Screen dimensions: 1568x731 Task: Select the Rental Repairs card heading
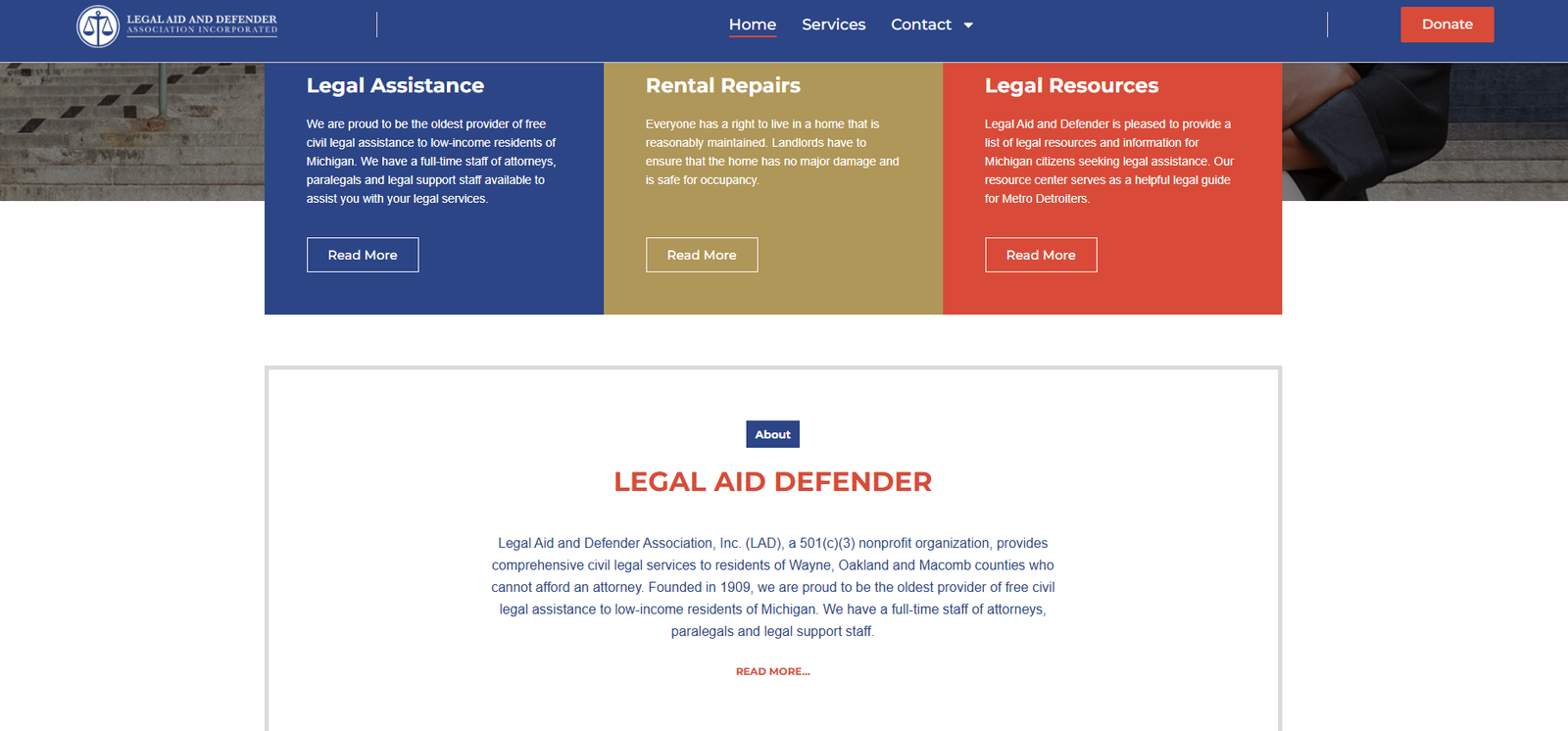[722, 86]
